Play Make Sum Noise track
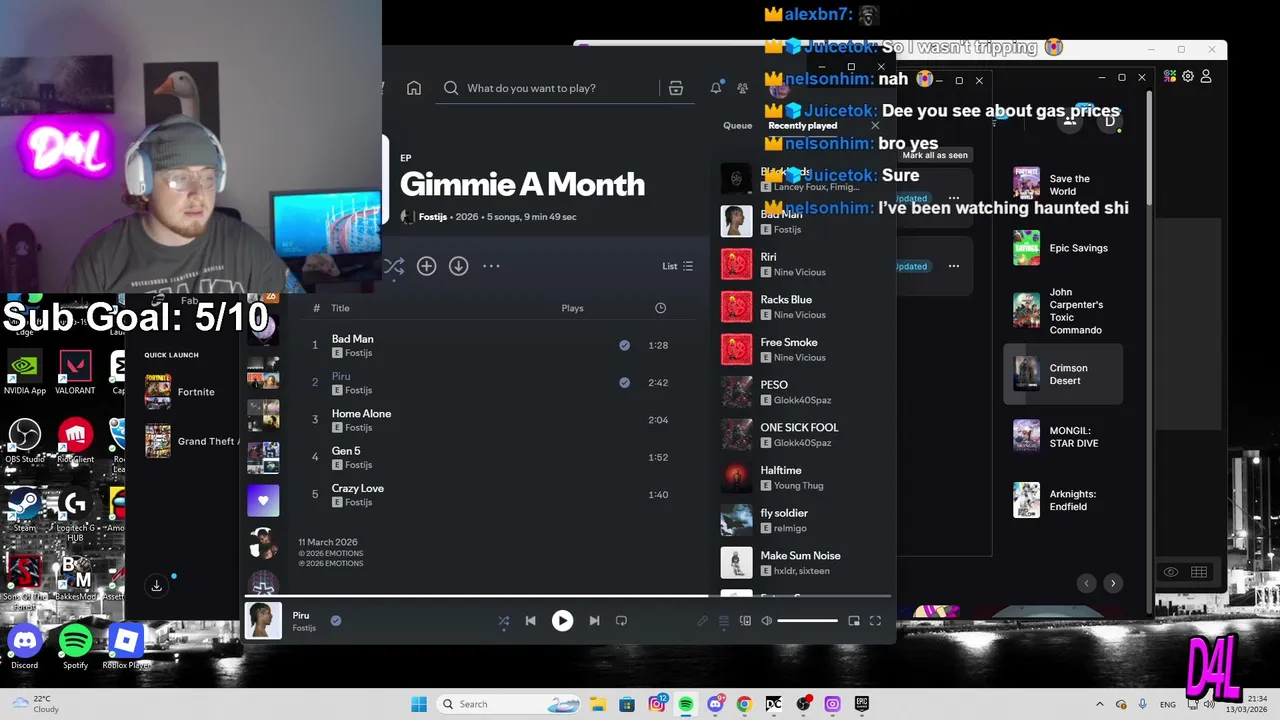 [802, 563]
